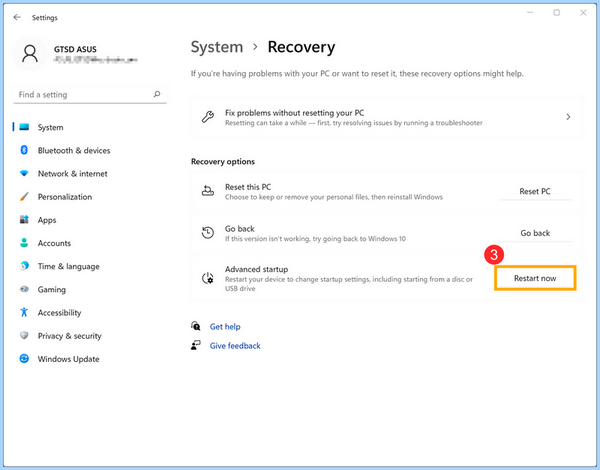Click the Privacy & security shield icon
600x470 pixels.
coord(24,336)
